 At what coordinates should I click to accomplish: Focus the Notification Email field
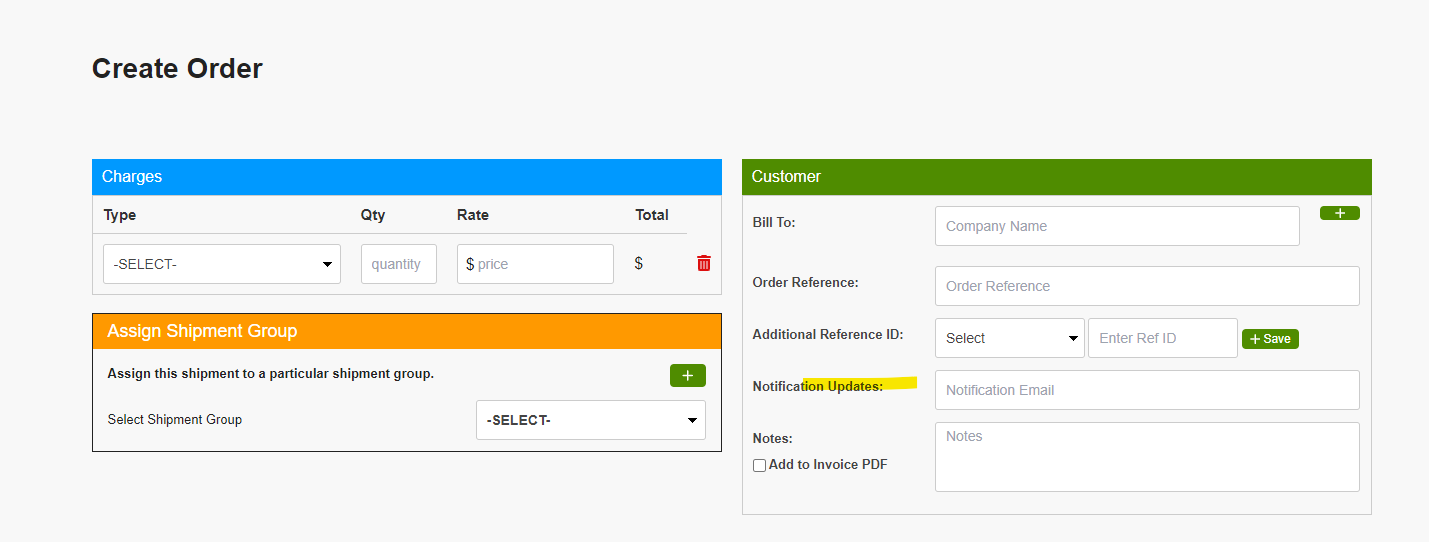(1147, 390)
